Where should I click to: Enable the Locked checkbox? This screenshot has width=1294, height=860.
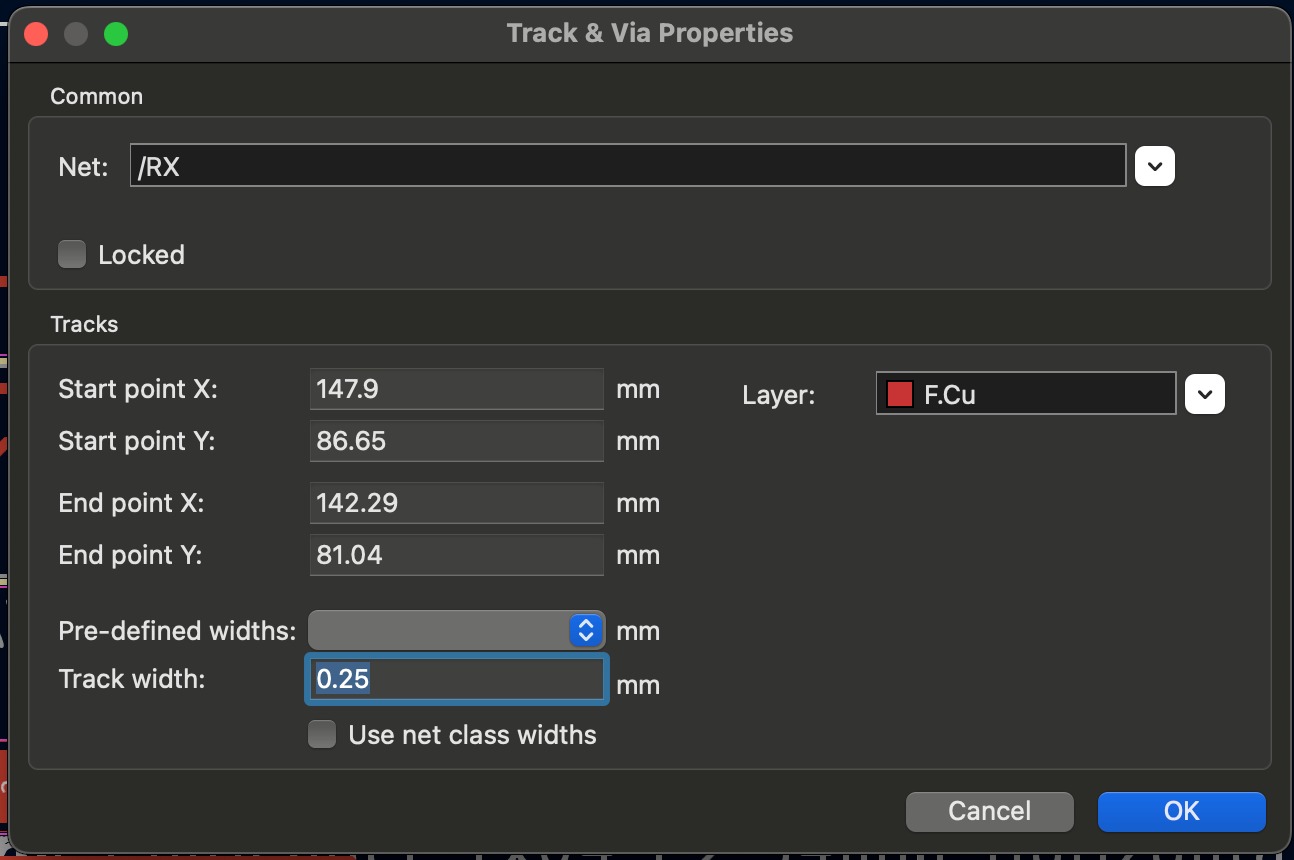(x=72, y=254)
